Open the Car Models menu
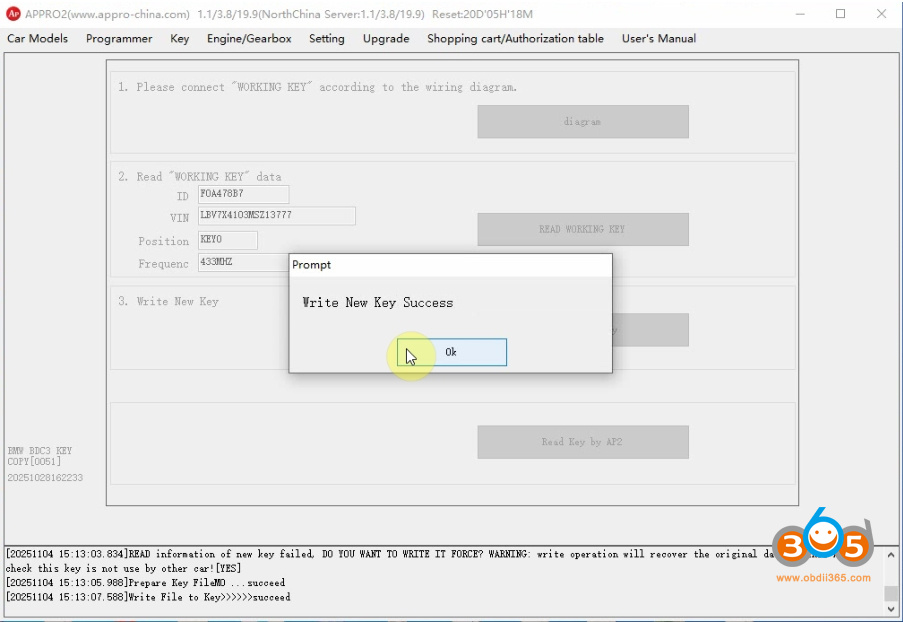 [x=38, y=39]
